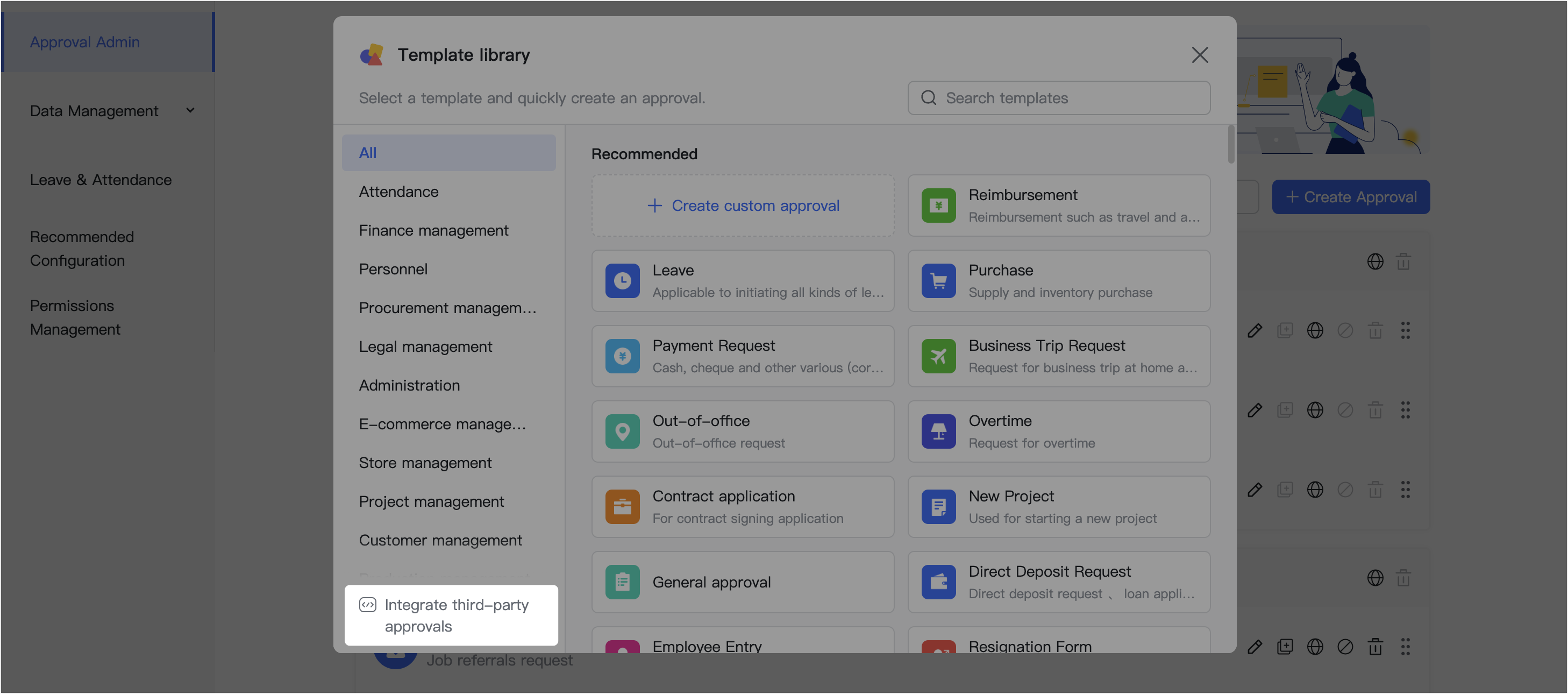Click the Reimbursement template icon
Viewport: 1568px width, 694px height.
coord(938,205)
